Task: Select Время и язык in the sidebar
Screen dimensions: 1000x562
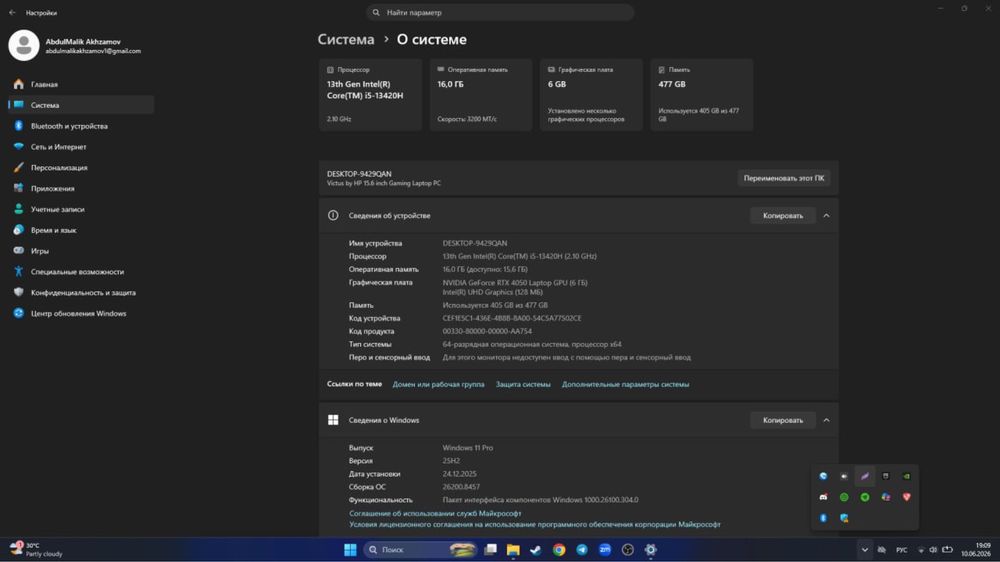Action: [x=81, y=230]
